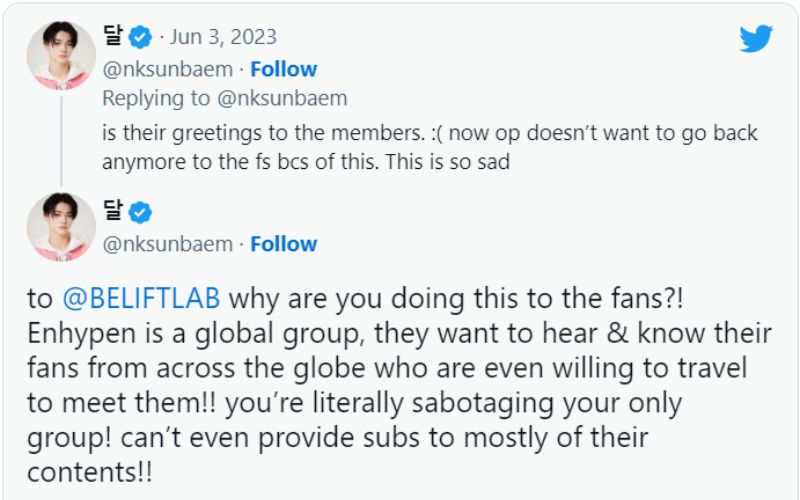
Task: Click verified badge in the lower tweet
Action: pos(141,213)
